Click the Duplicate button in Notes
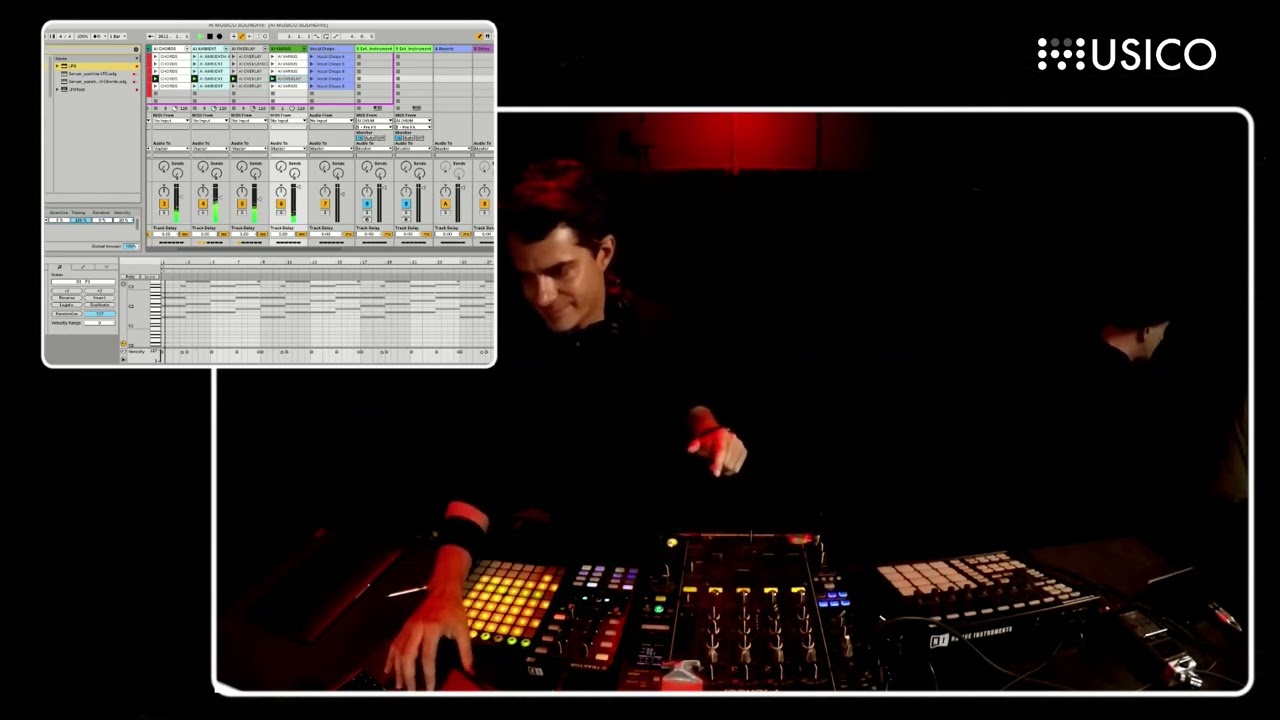Viewport: 1280px width, 720px height. point(100,305)
